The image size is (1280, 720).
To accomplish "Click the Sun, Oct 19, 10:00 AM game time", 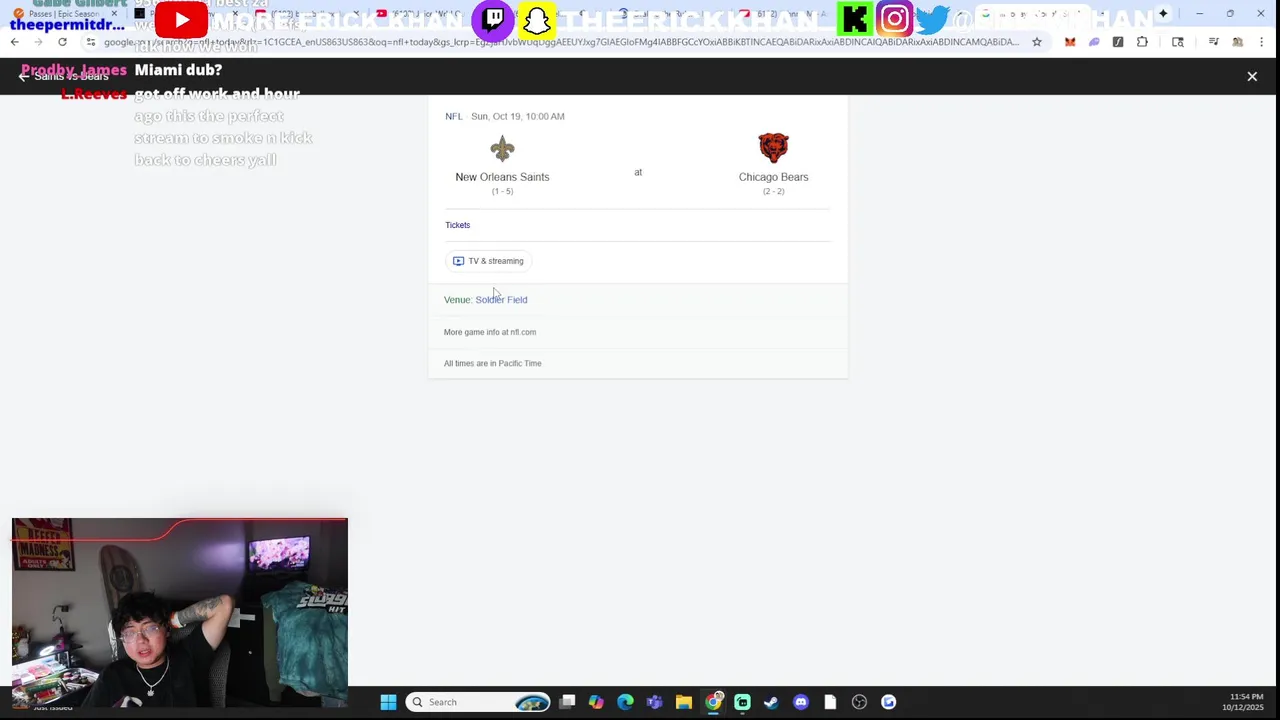I will (x=518, y=116).
